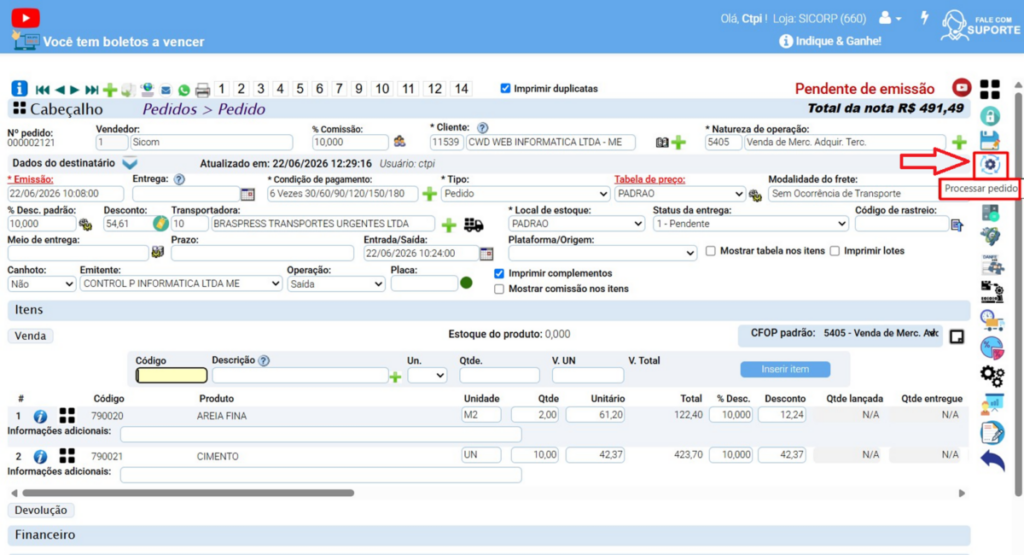Click the save floppy disk icon

[990, 140]
